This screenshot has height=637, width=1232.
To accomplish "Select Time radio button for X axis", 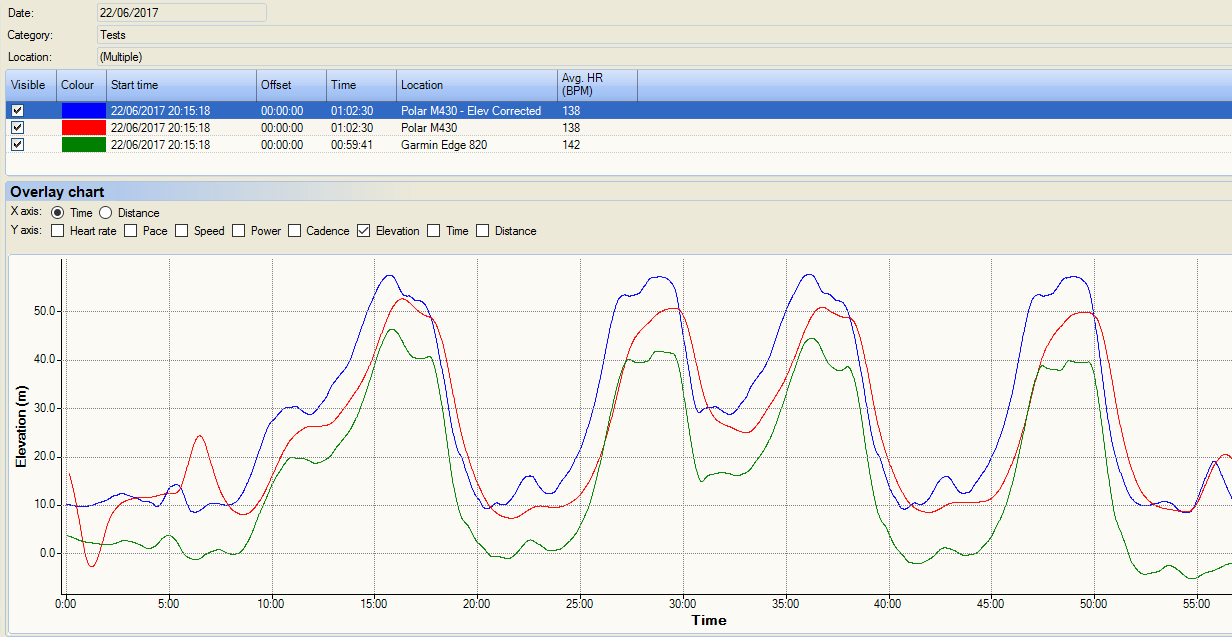I will 57,213.
